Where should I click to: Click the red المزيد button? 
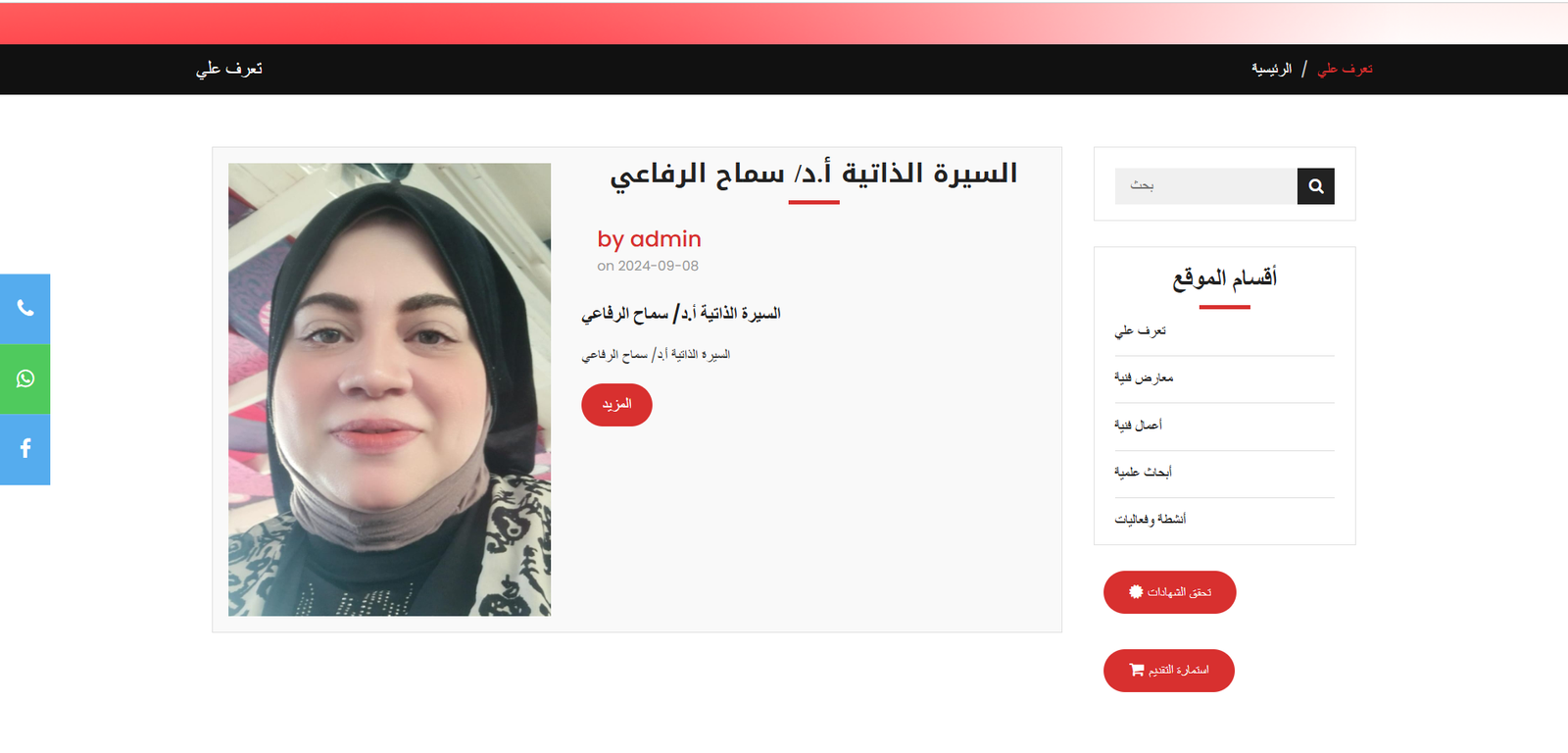616,405
